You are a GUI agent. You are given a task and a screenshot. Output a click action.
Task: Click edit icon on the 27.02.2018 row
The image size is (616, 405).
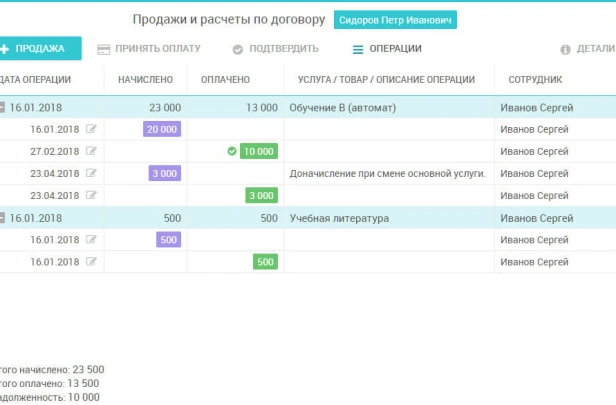92,151
